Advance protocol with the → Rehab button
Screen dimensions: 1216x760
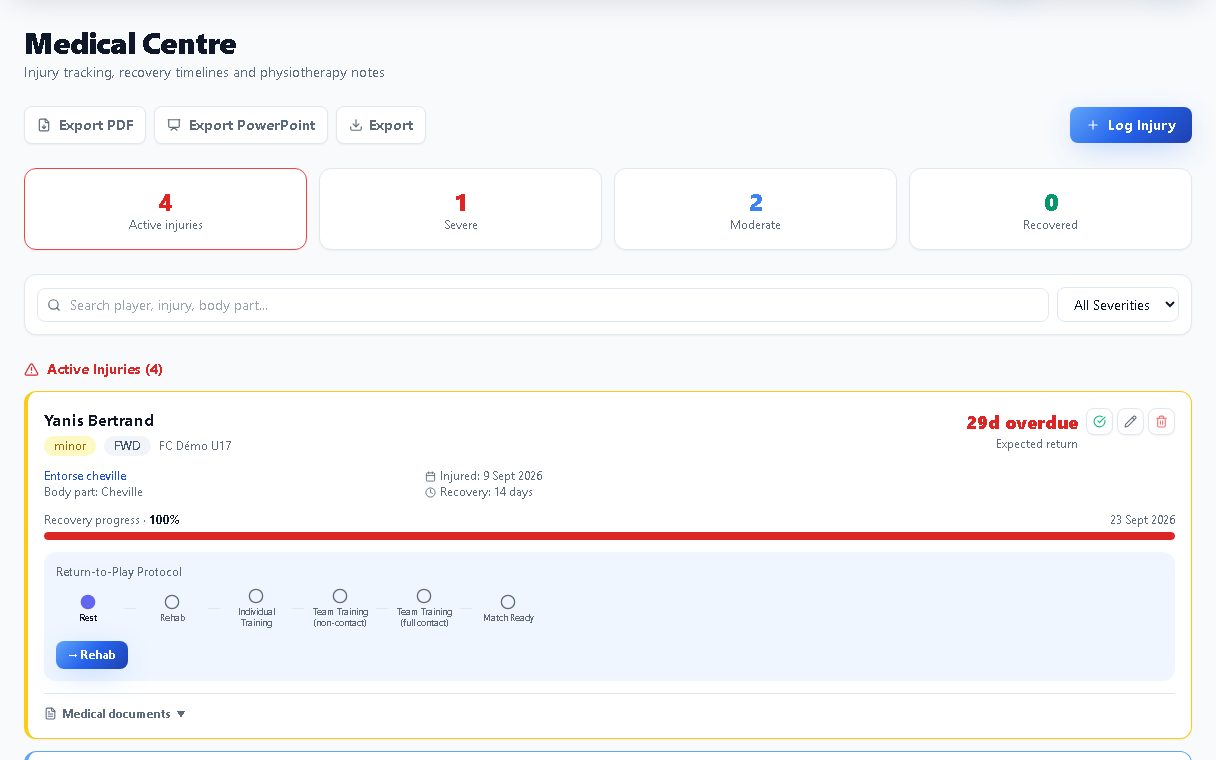pos(92,655)
